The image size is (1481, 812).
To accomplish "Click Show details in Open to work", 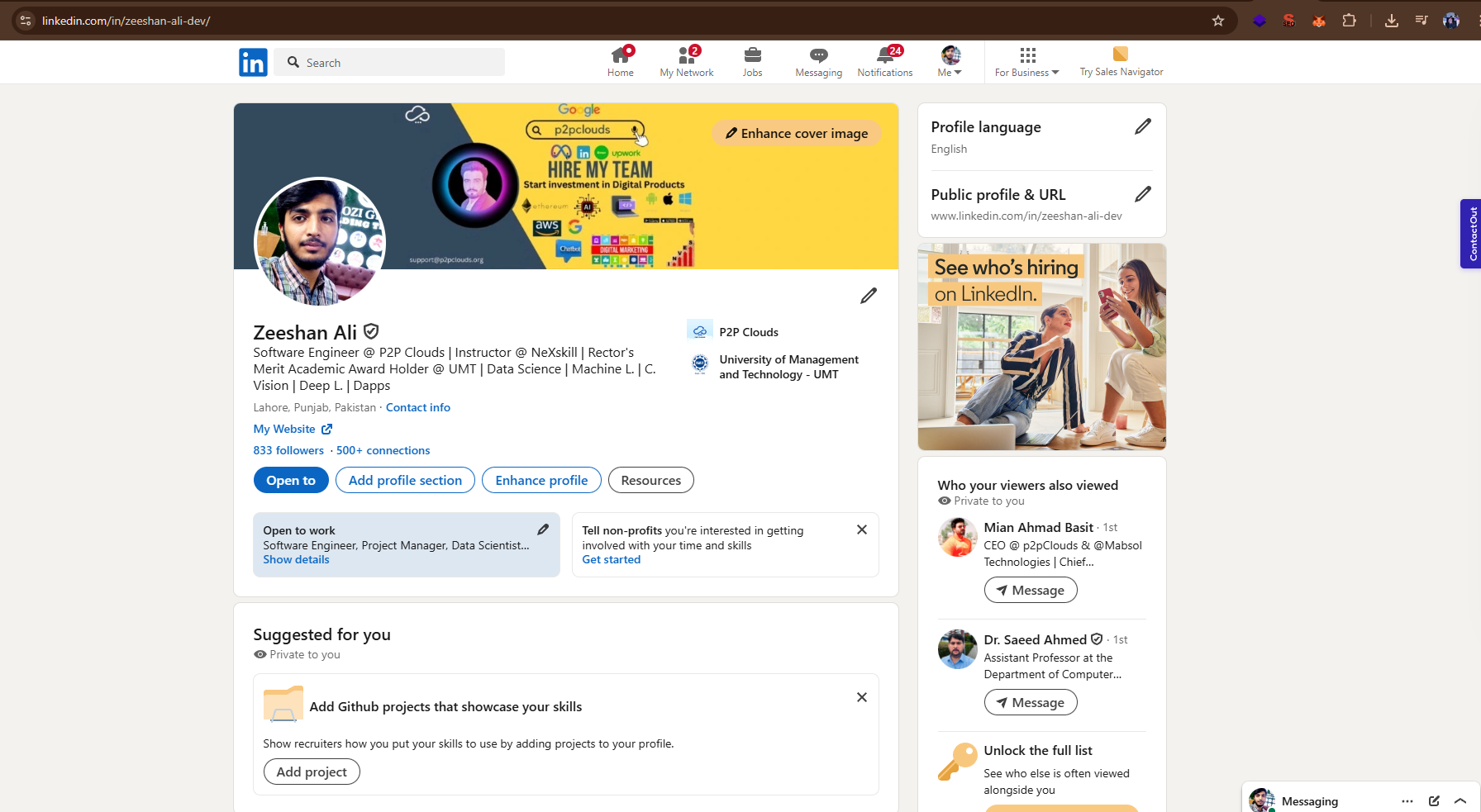I will pyautogui.click(x=296, y=559).
